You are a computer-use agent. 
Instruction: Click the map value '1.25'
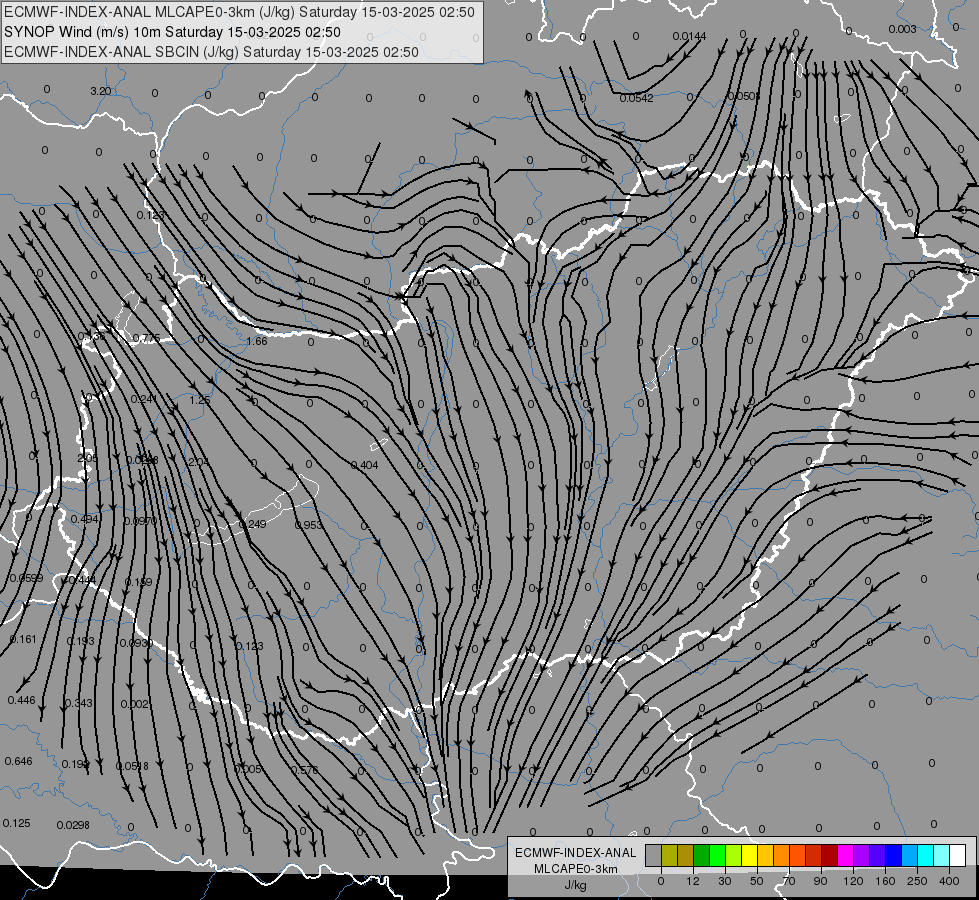[x=200, y=400]
